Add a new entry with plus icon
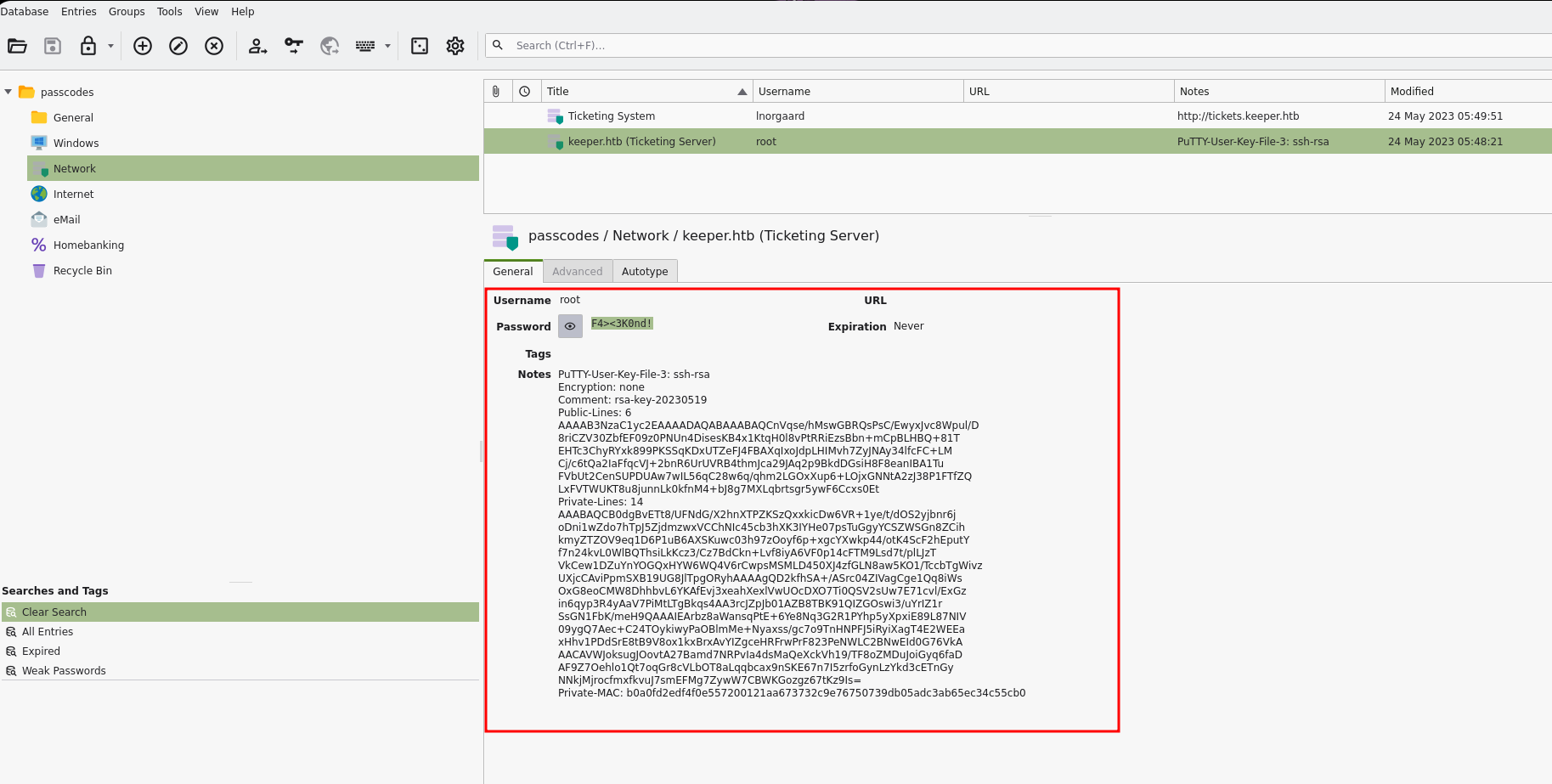 [x=143, y=46]
